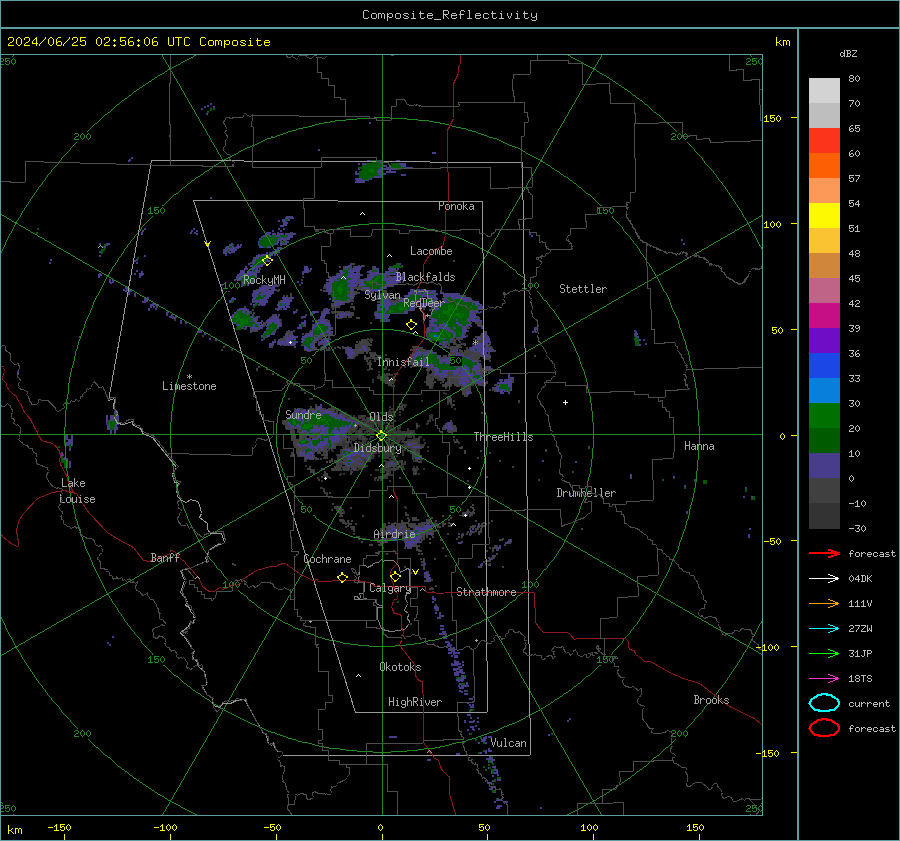Click the cyan current ellipse icon
The image size is (900, 841).
coord(824,703)
